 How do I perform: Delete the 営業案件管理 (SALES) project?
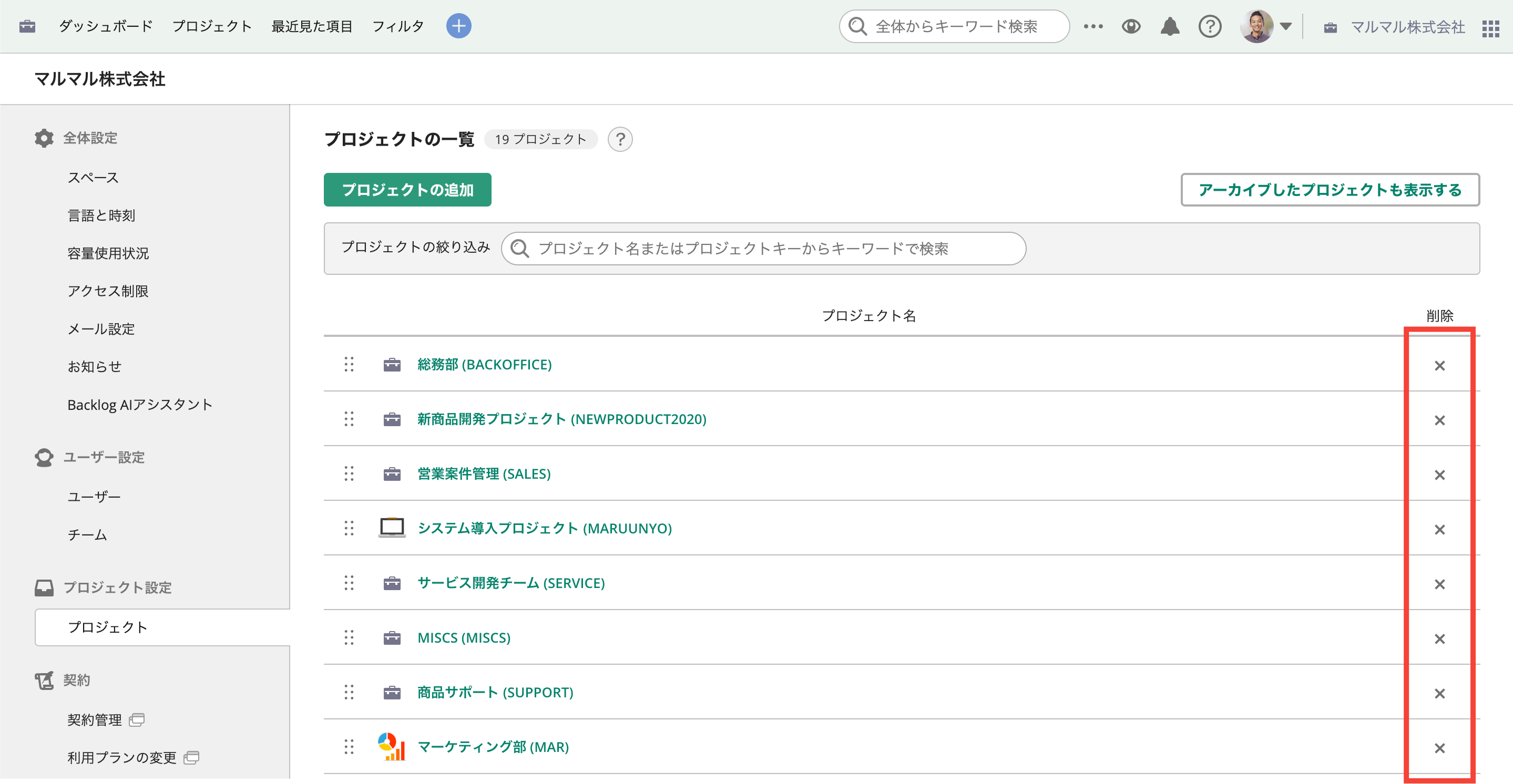[1439, 474]
